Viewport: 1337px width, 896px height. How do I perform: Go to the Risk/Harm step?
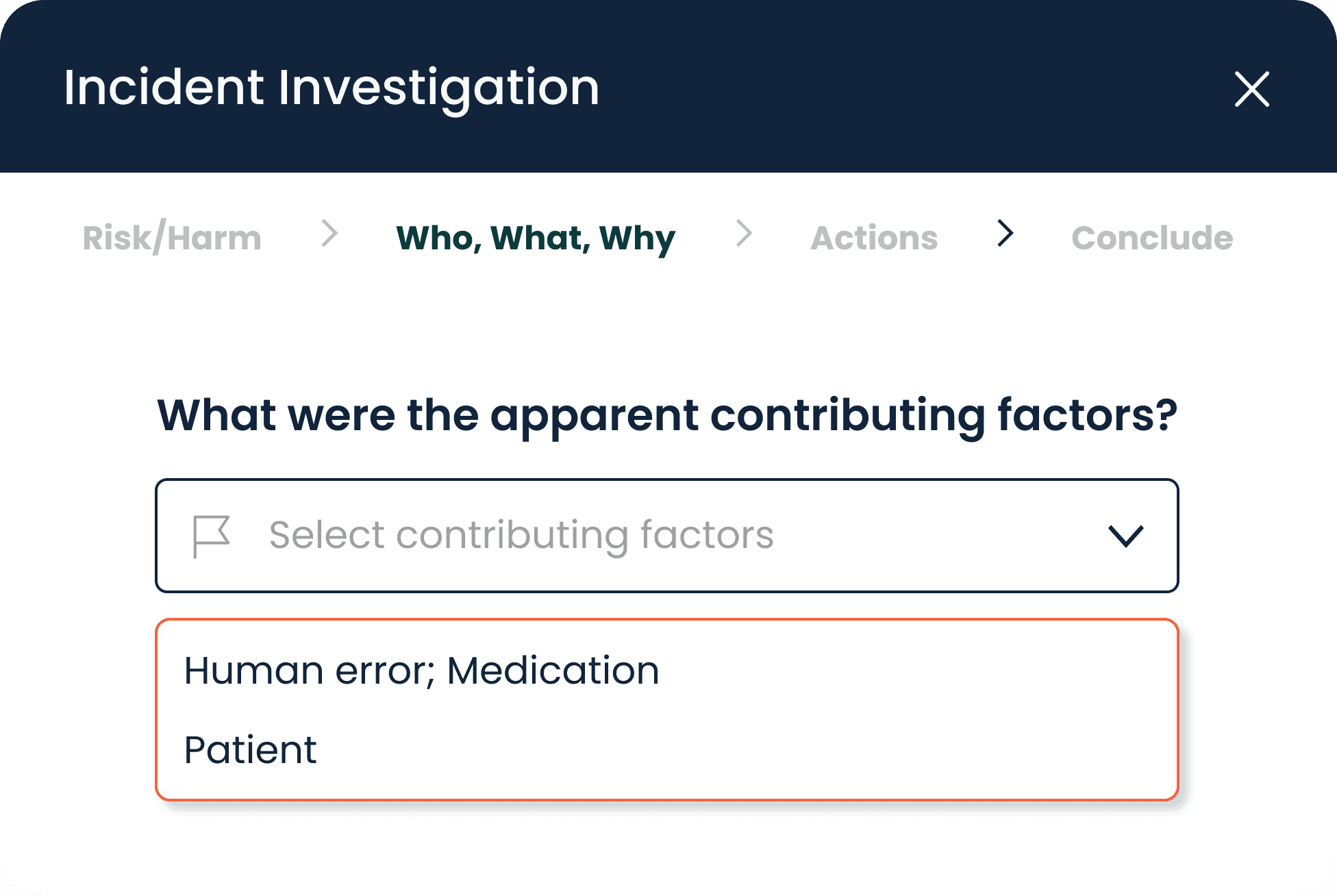(x=172, y=238)
